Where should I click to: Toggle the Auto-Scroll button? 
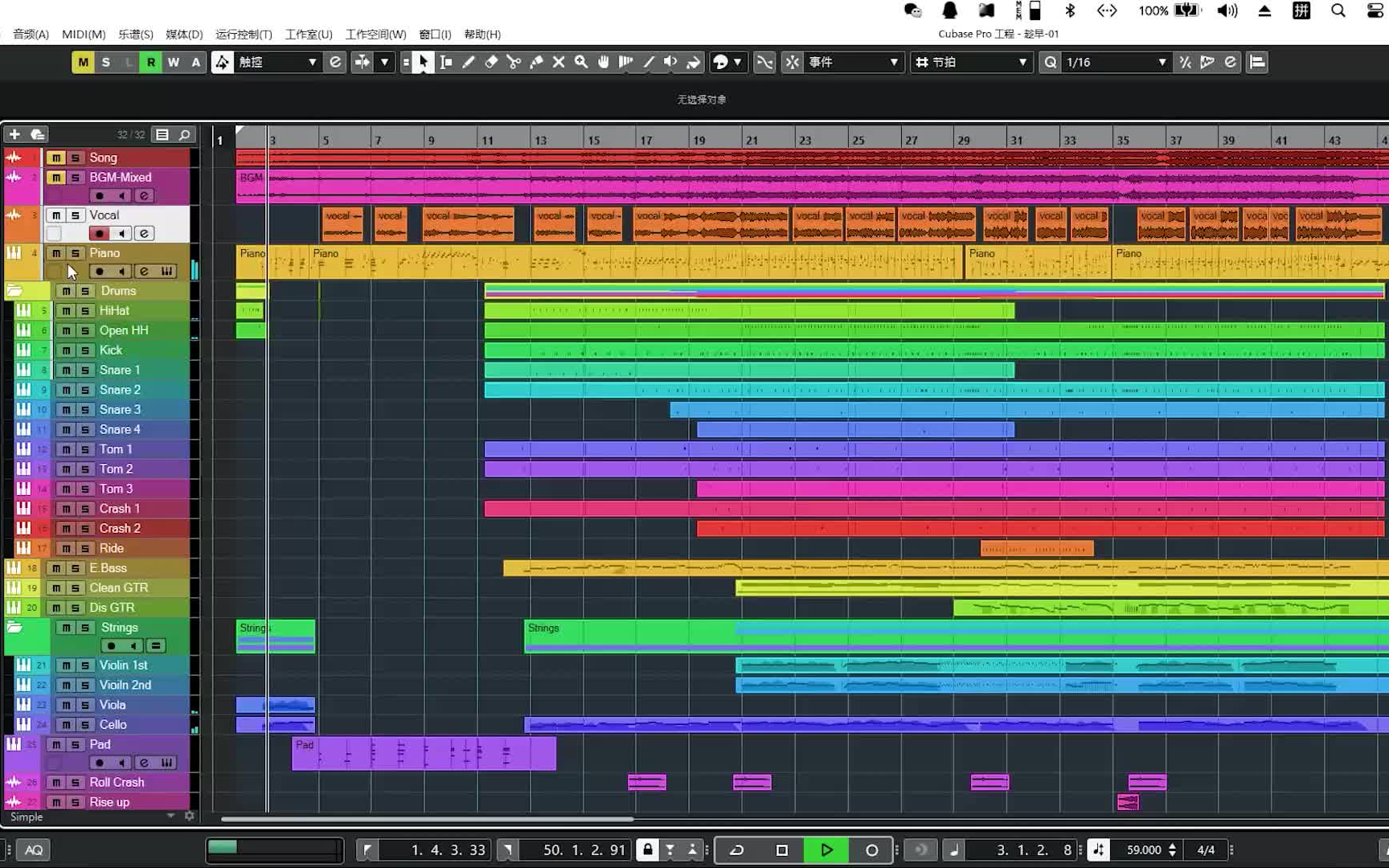tap(363, 62)
